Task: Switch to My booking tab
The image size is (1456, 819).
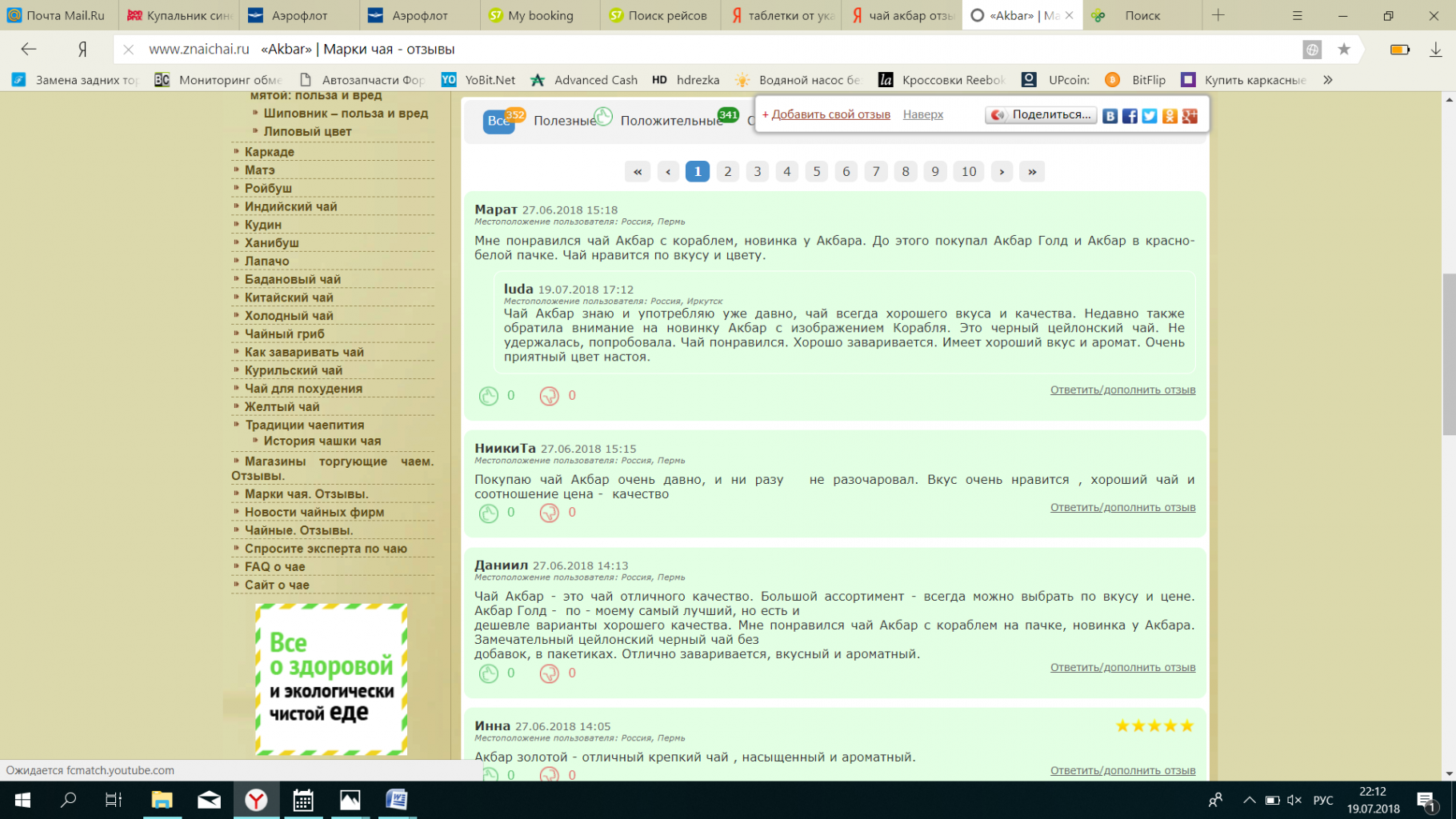Action: point(540,15)
